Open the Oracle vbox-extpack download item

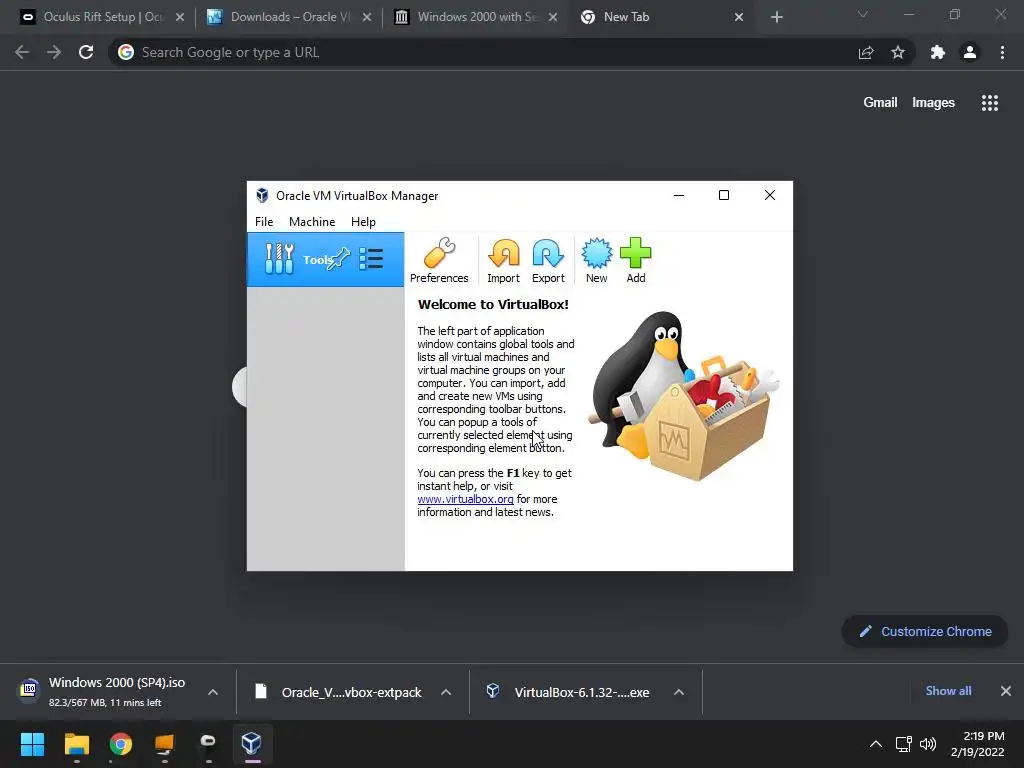tap(338, 692)
